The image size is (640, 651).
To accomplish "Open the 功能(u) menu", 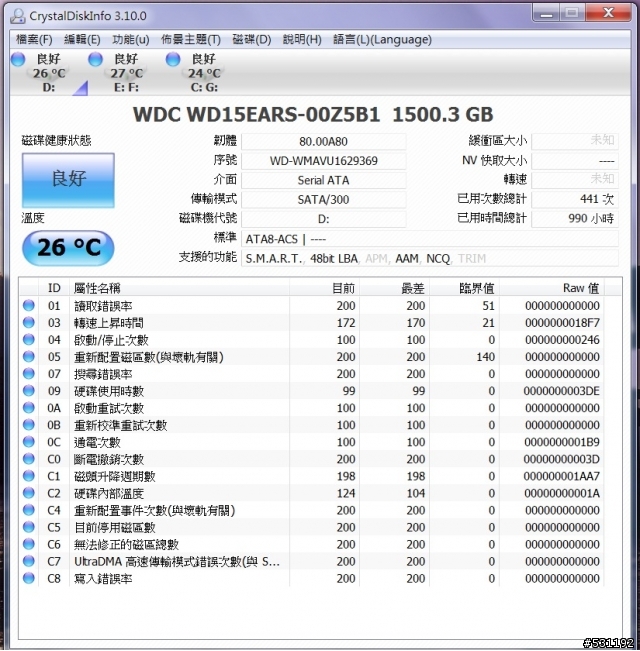I will click(131, 39).
